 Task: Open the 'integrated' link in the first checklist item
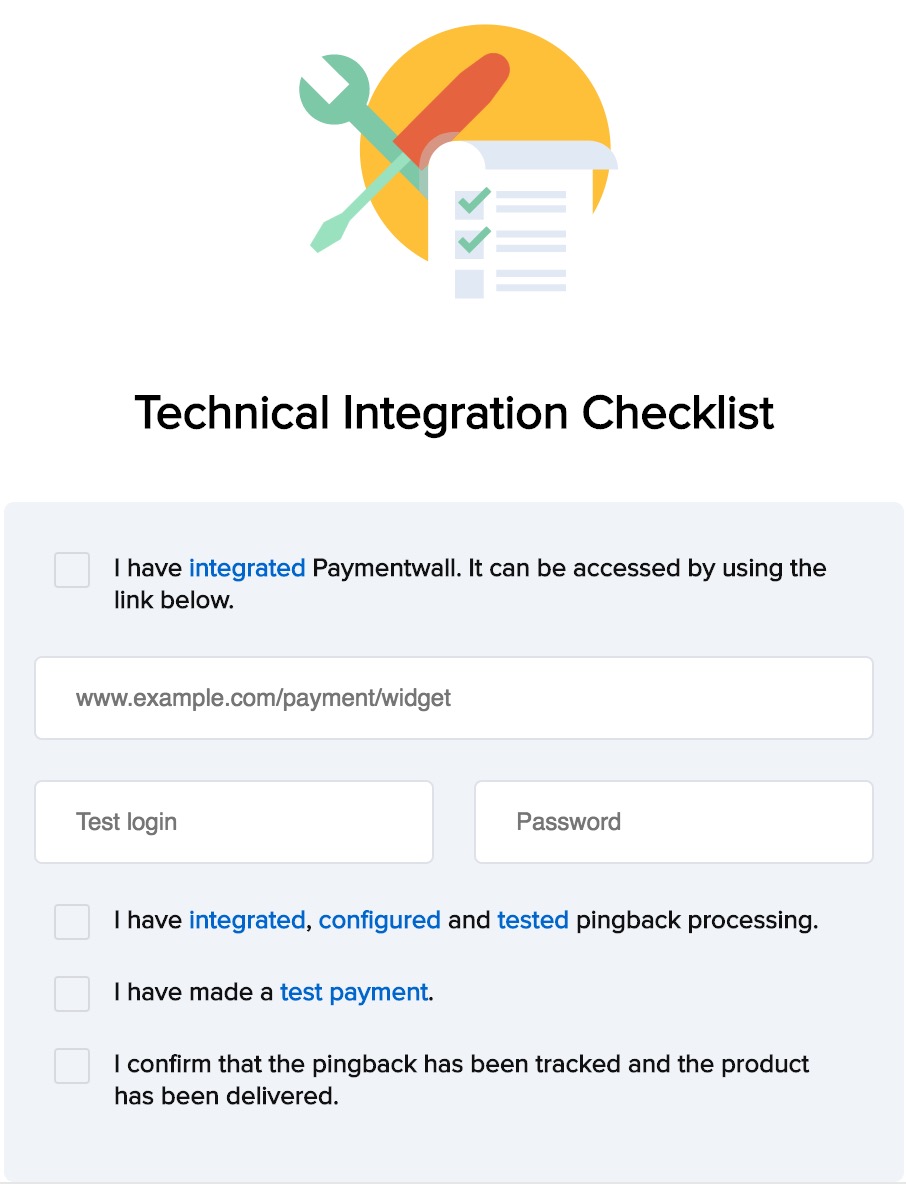coord(246,568)
